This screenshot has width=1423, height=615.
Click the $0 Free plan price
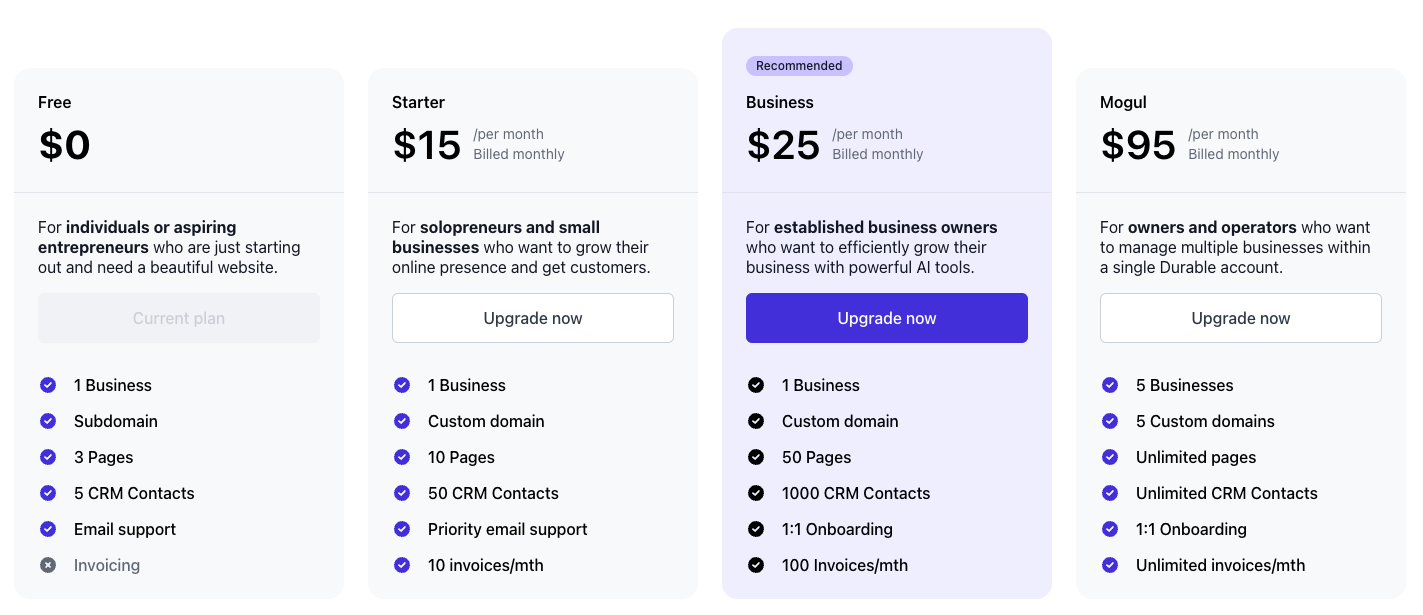[x=64, y=146]
